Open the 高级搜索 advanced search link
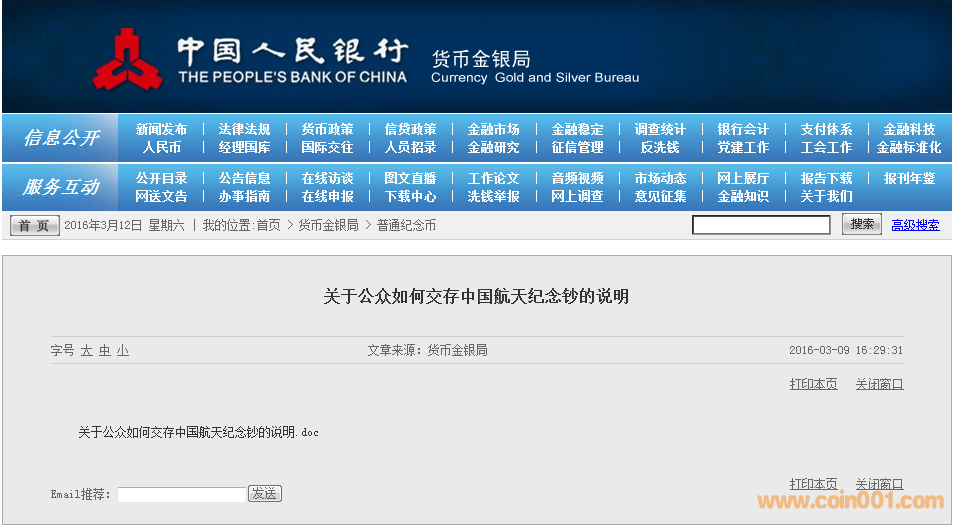 915,226
